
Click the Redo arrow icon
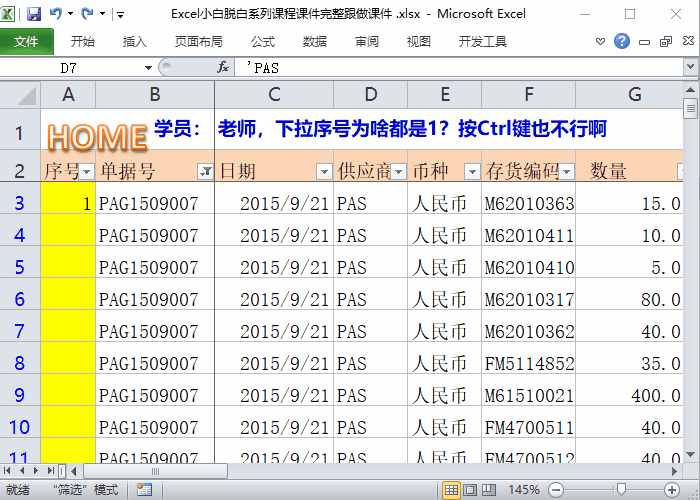[x=88, y=13]
